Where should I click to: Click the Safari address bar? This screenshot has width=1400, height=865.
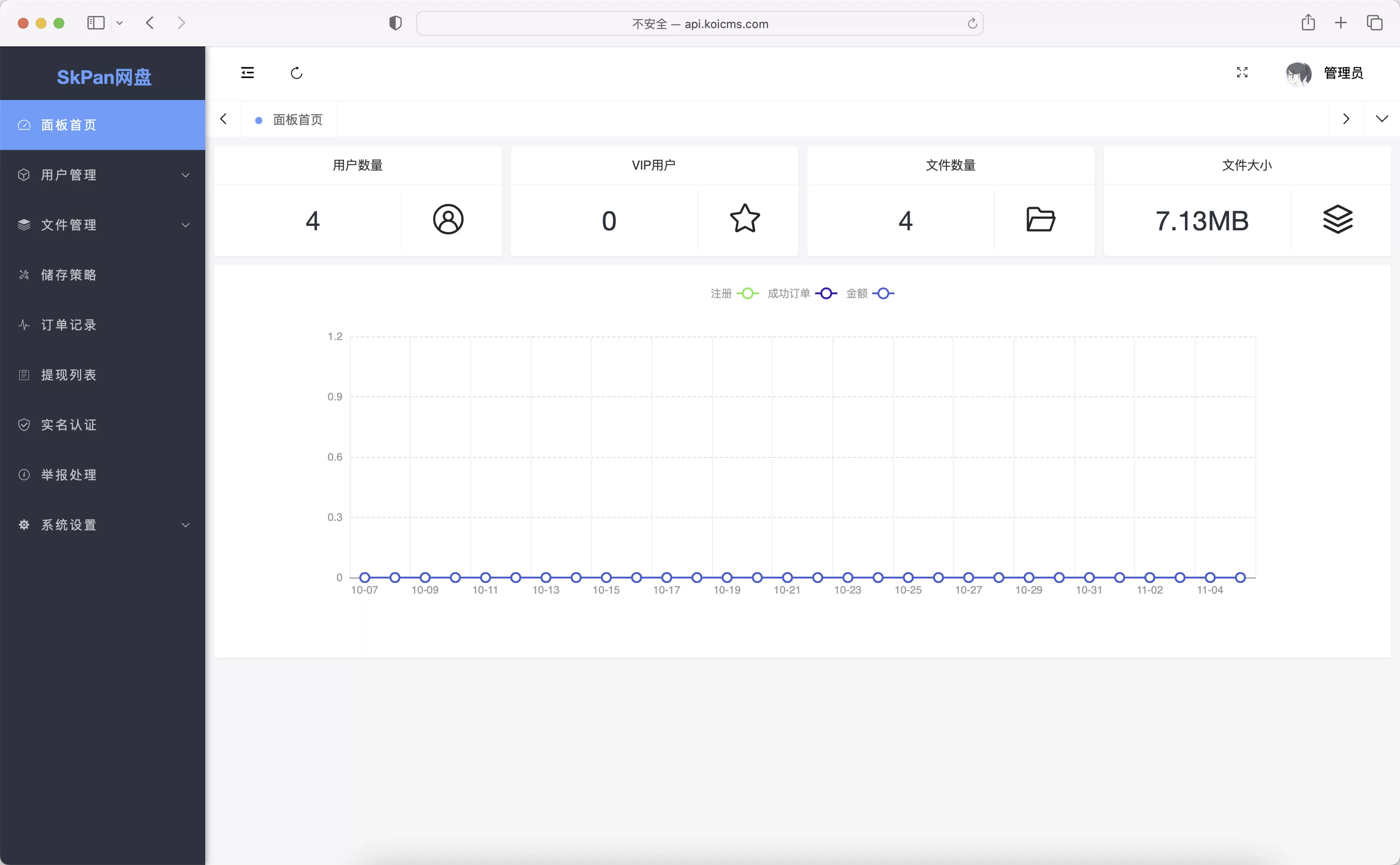(x=700, y=24)
